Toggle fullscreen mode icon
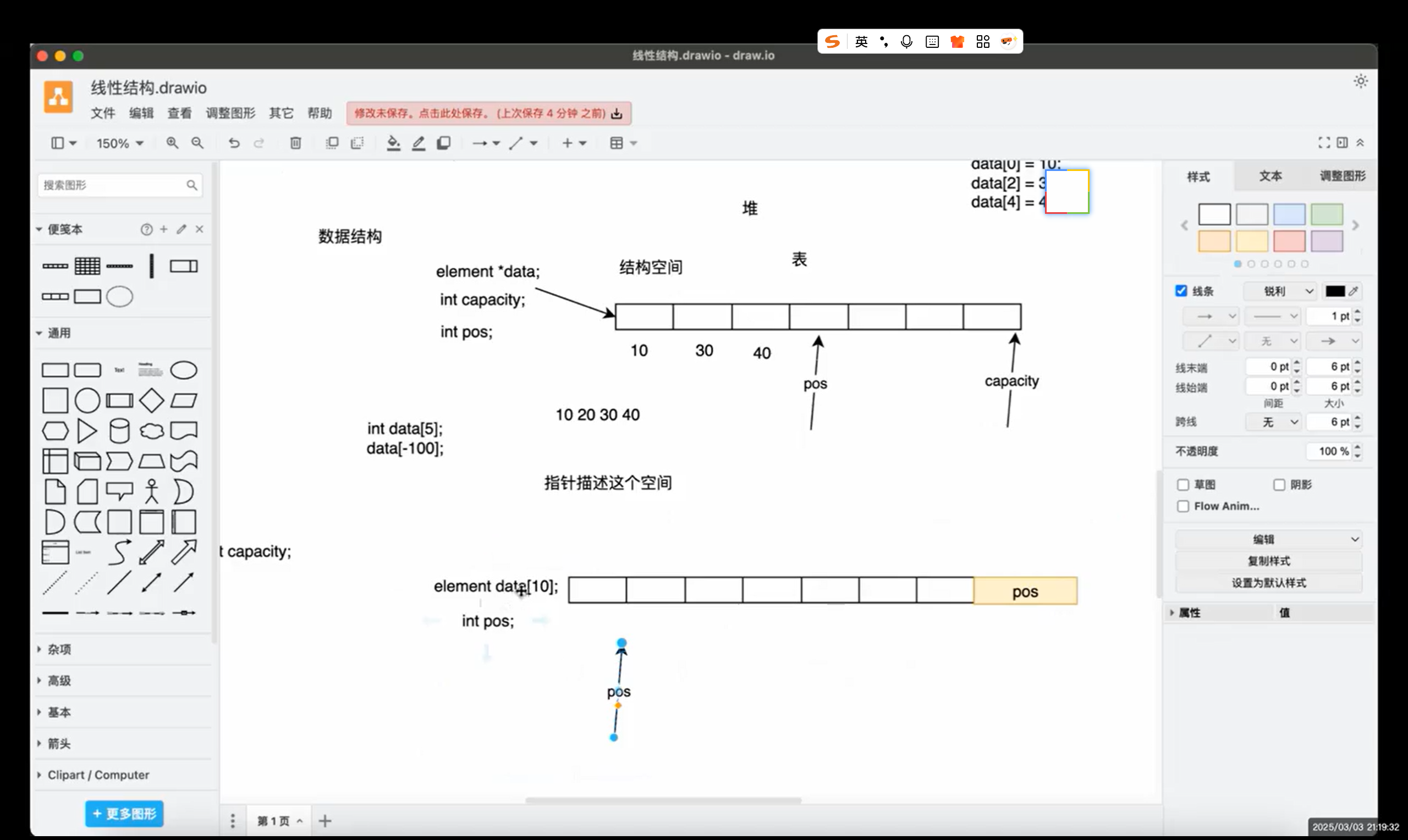This screenshot has width=1408, height=840. pyautogui.click(x=1324, y=142)
